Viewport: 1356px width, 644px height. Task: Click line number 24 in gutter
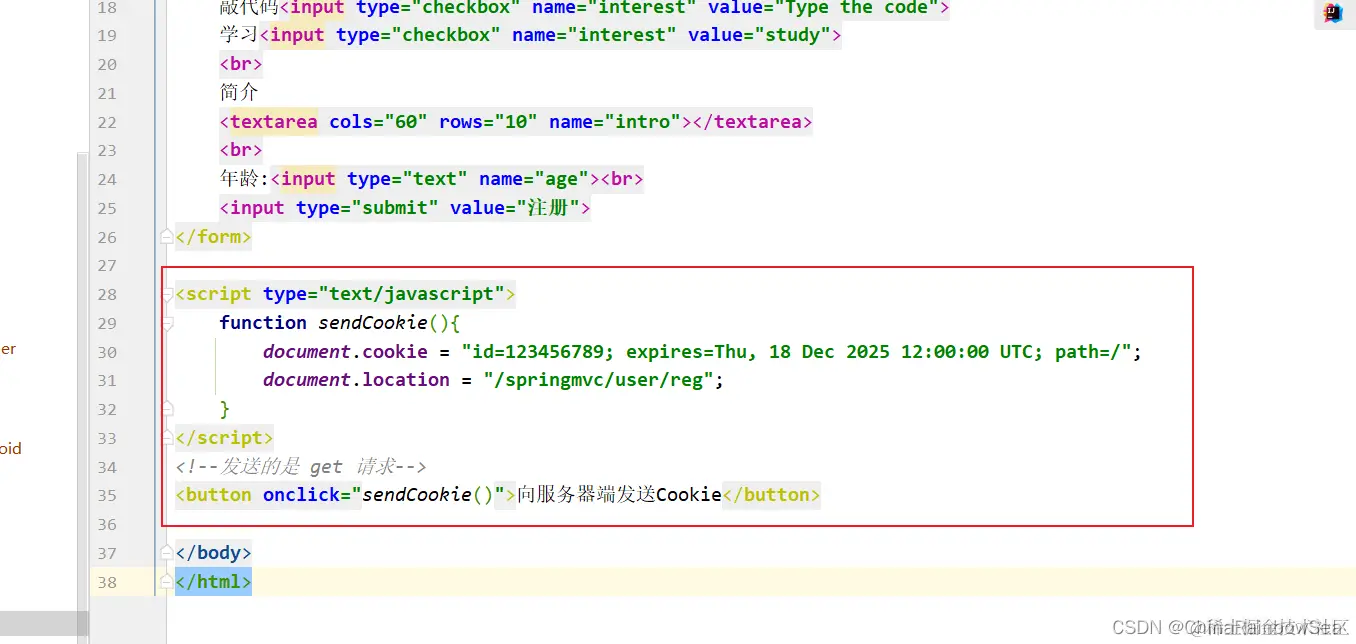point(106,180)
